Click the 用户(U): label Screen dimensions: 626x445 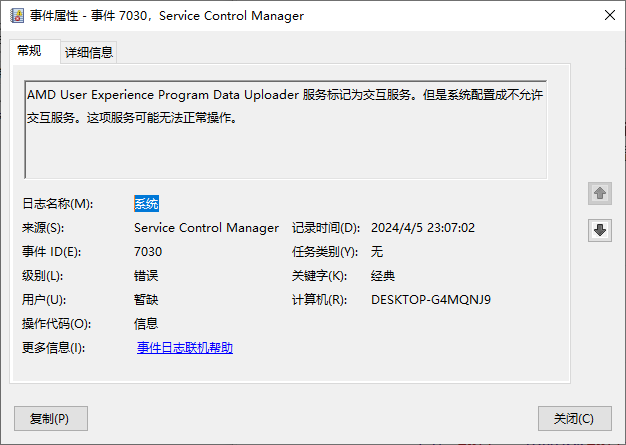(x=44, y=300)
